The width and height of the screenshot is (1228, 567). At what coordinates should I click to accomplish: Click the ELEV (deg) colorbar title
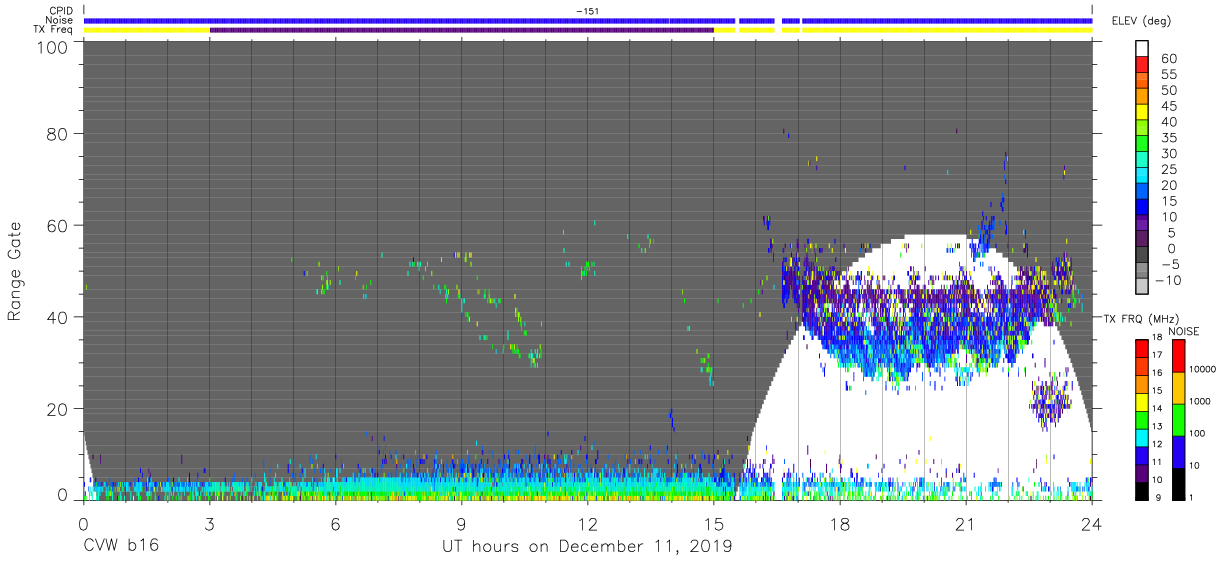[x=1140, y=20]
